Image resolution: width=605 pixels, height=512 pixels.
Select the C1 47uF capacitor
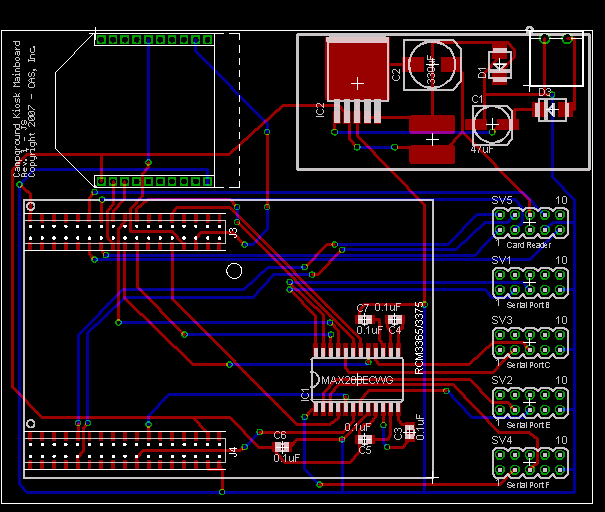pyautogui.click(x=491, y=123)
